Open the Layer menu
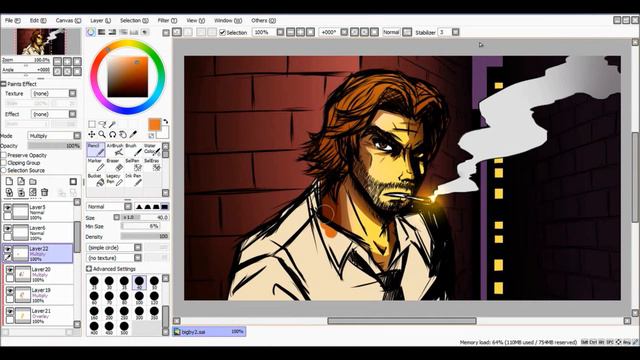640x360 pixels. click(100, 20)
